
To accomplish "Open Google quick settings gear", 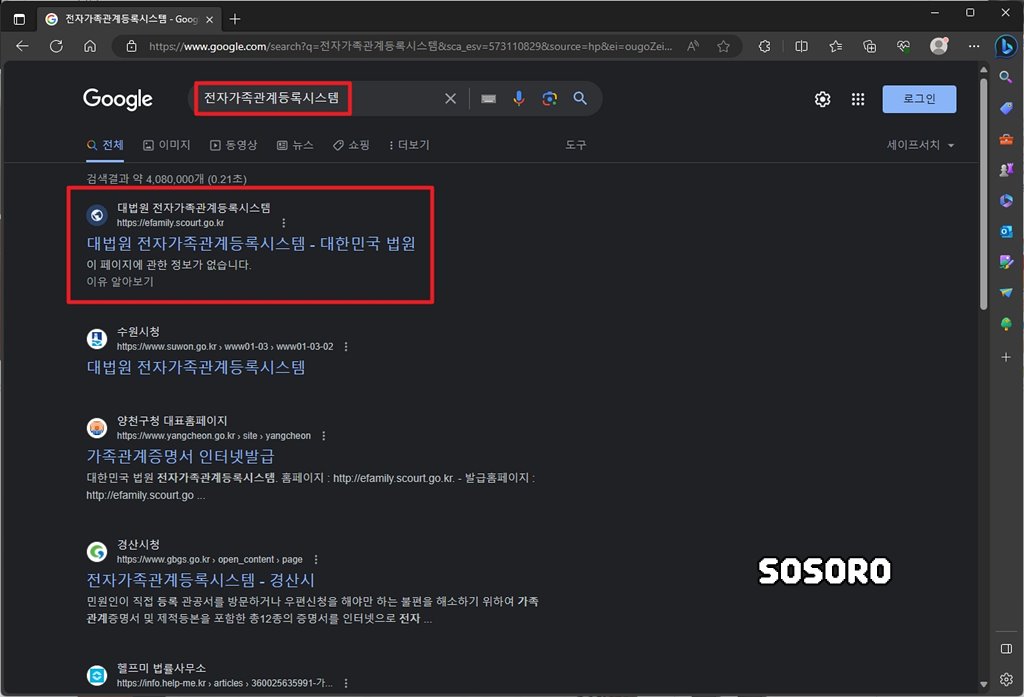I will tap(822, 99).
